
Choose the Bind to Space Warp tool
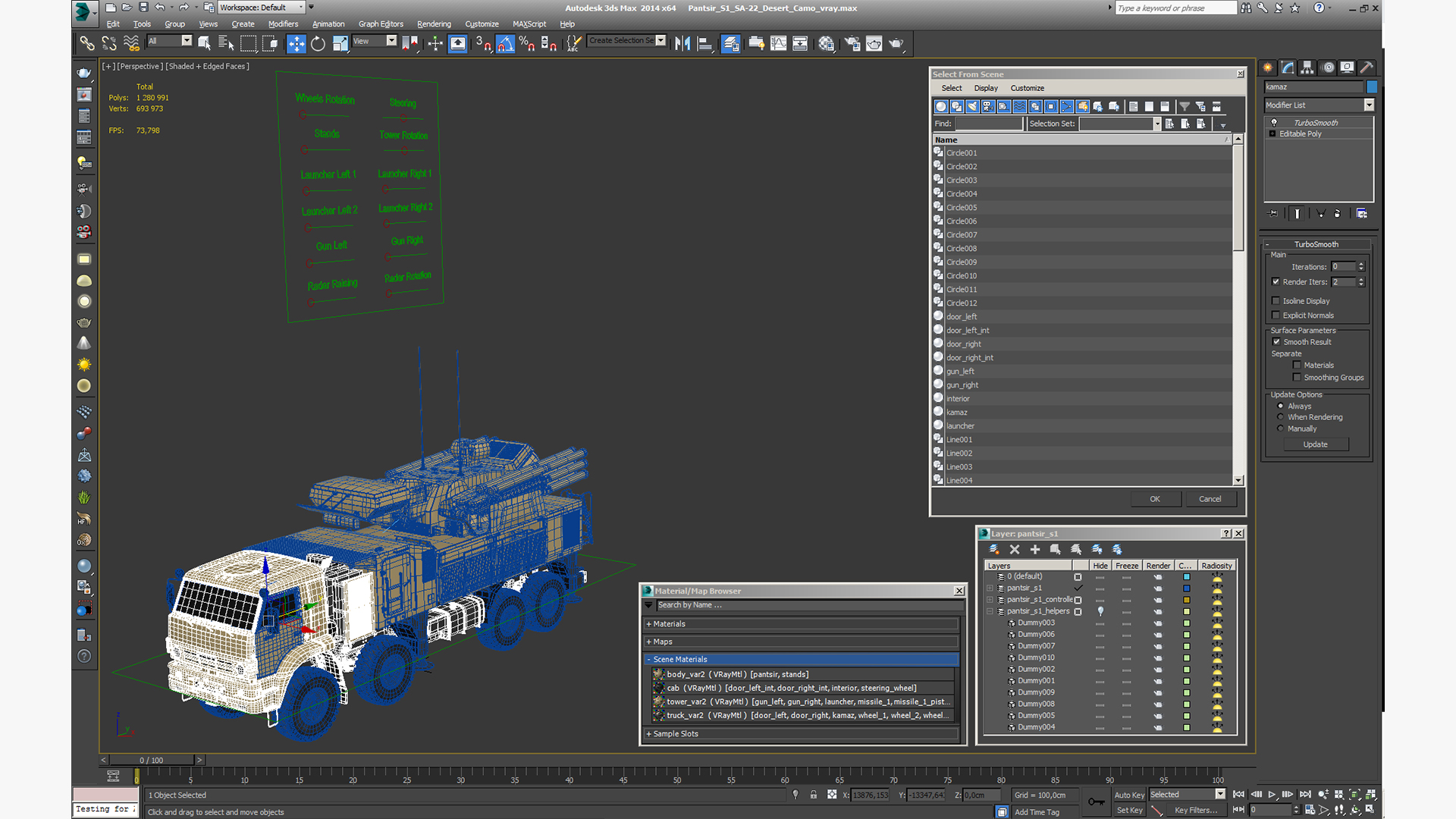(131, 43)
